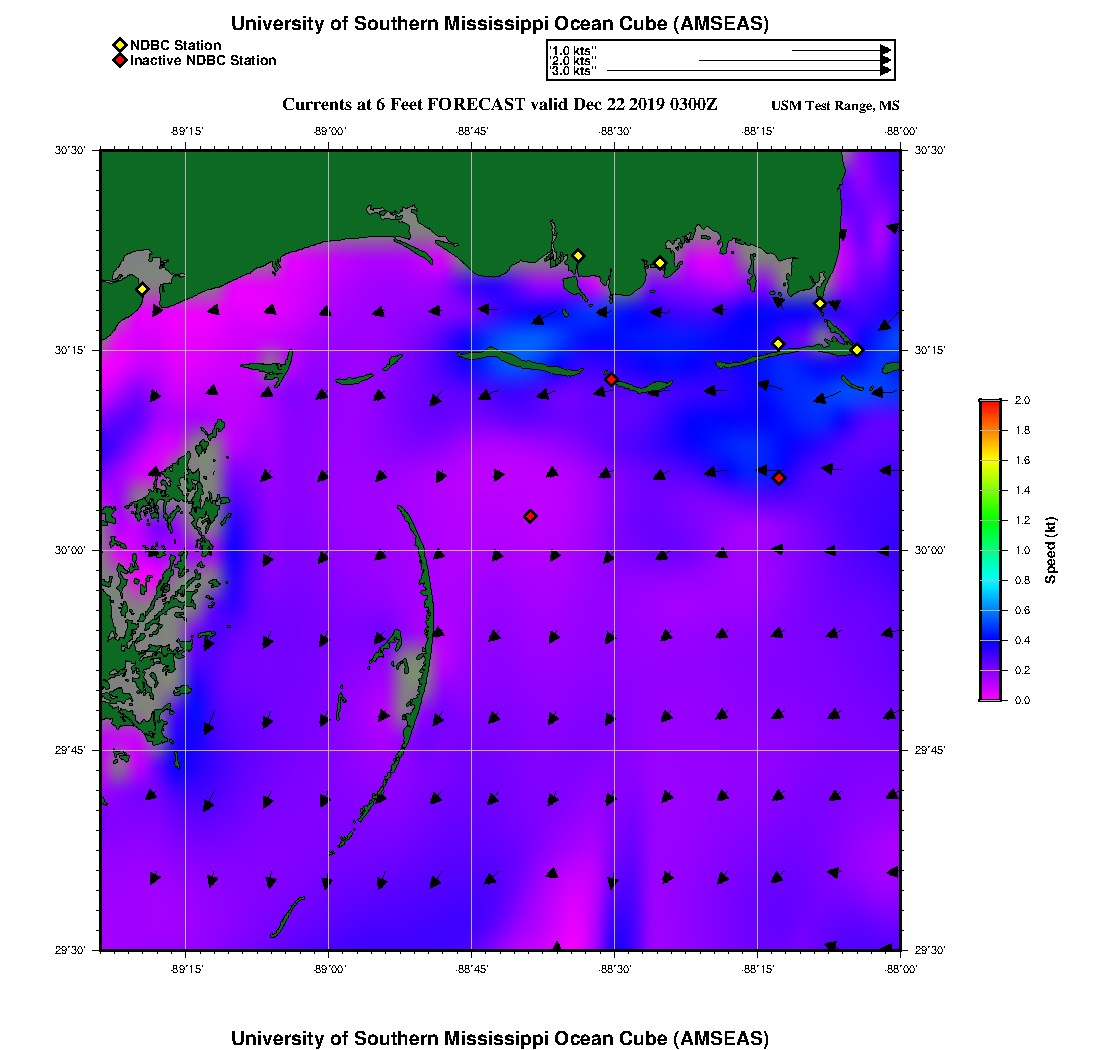Click the red top of the speed color bar
The height and width of the screenshot is (1050, 1100).
point(989,406)
